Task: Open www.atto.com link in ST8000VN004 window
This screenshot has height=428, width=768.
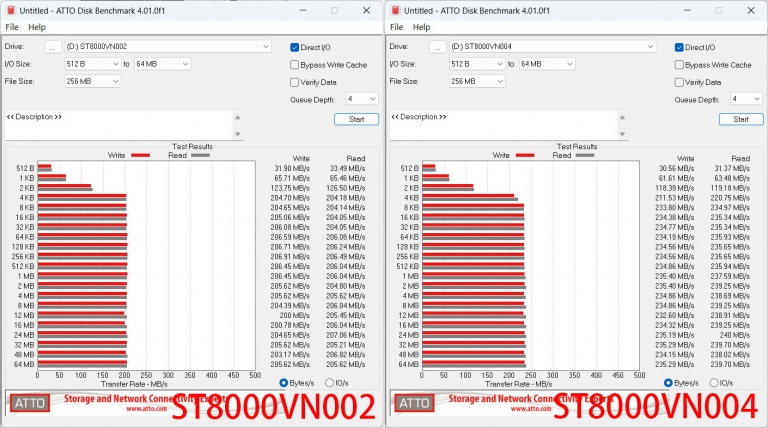Action: point(531,408)
